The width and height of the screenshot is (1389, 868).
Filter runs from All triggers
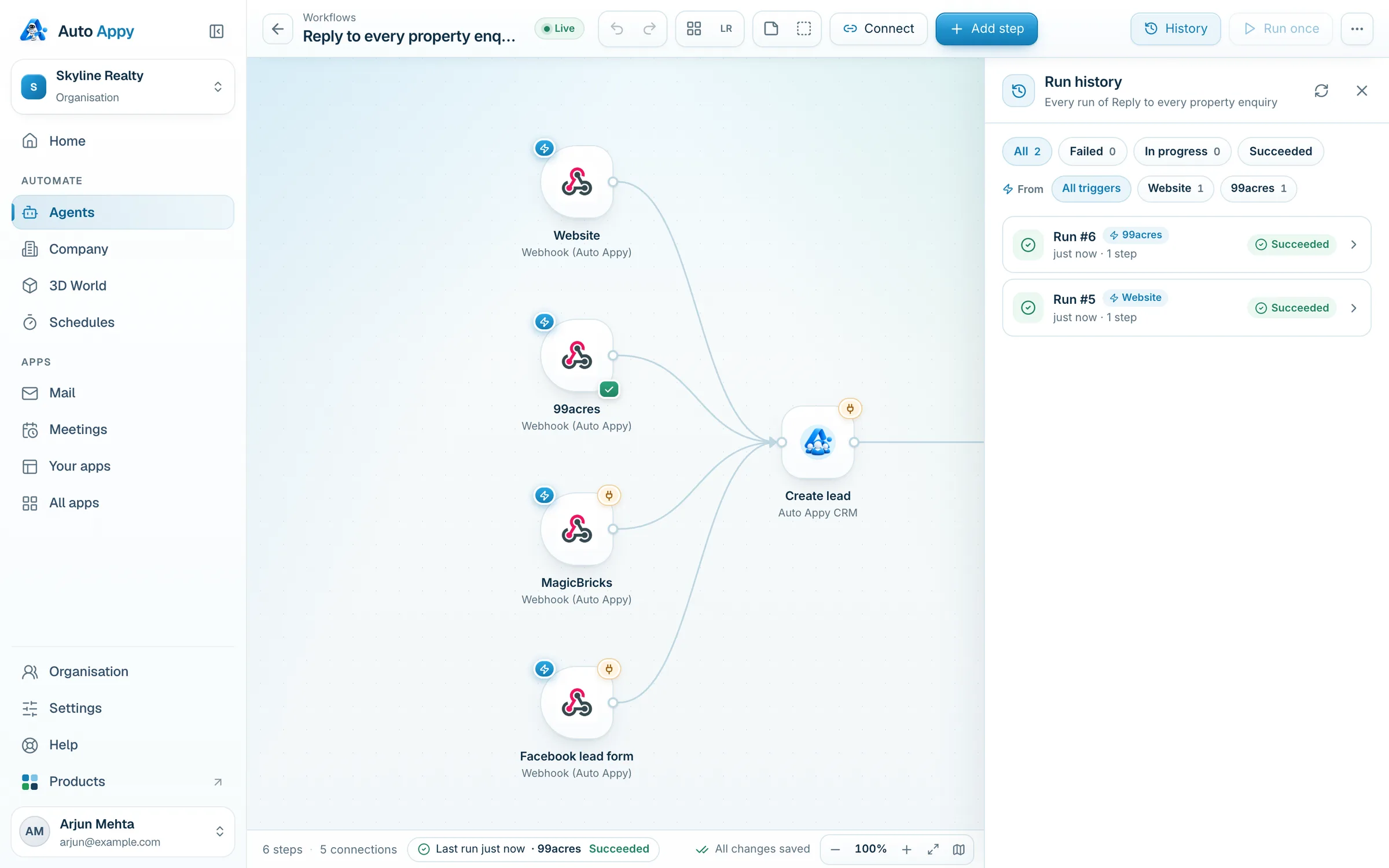(1091, 189)
